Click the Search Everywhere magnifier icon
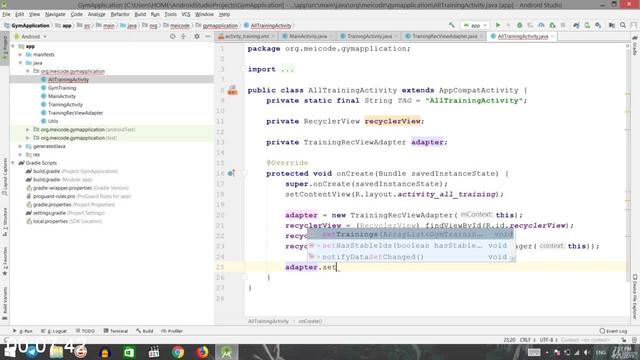640x360 pixels. coord(622,25)
